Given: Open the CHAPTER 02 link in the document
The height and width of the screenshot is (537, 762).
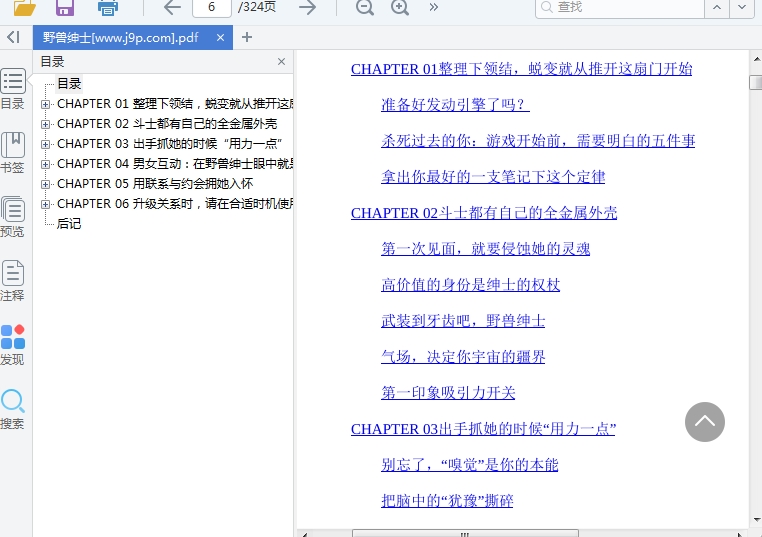Looking at the screenshot, I should pyautogui.click(x=484, y=213).
